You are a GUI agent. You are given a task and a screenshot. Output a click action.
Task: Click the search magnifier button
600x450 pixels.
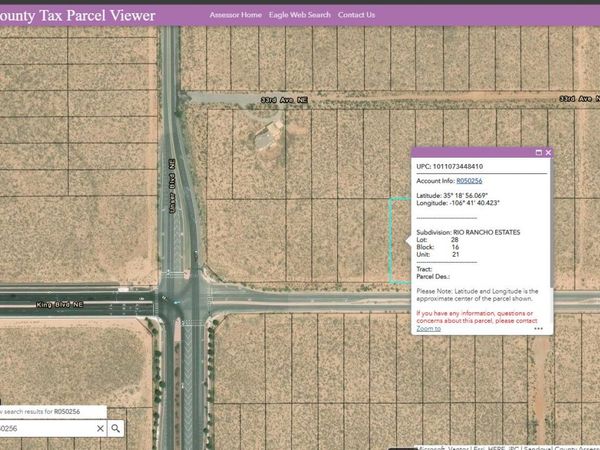[115, 429]
